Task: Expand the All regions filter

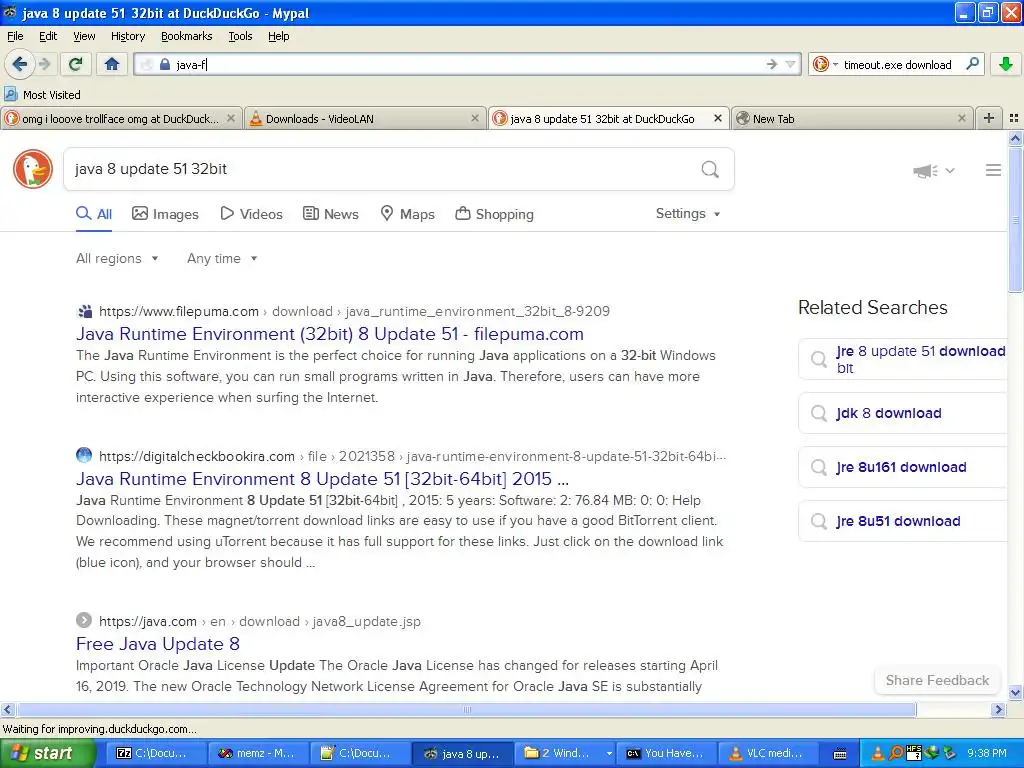Action: click(x=117, y=259)
